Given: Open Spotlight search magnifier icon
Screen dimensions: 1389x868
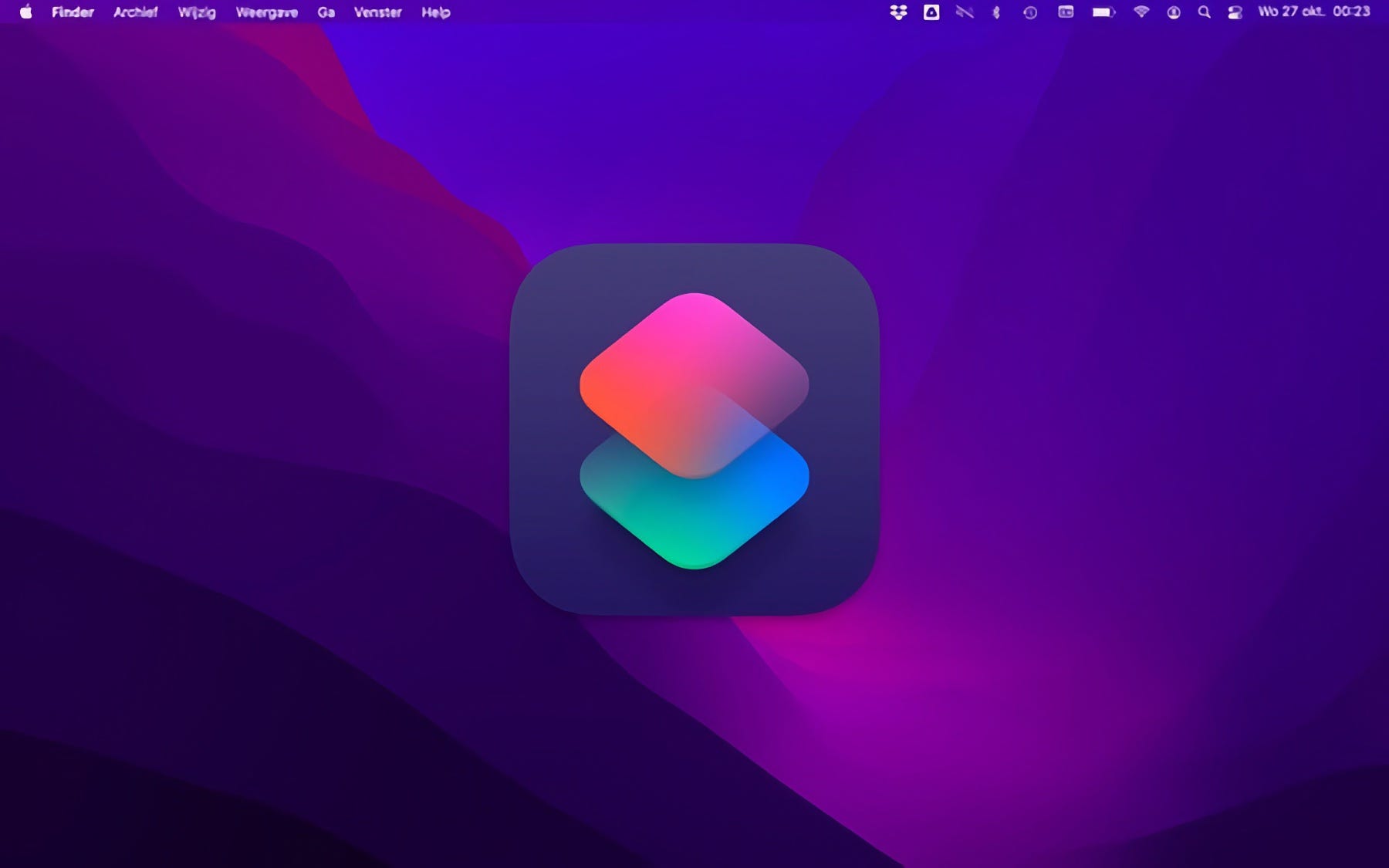Looking at the screenshot, I should point(1204,12).
